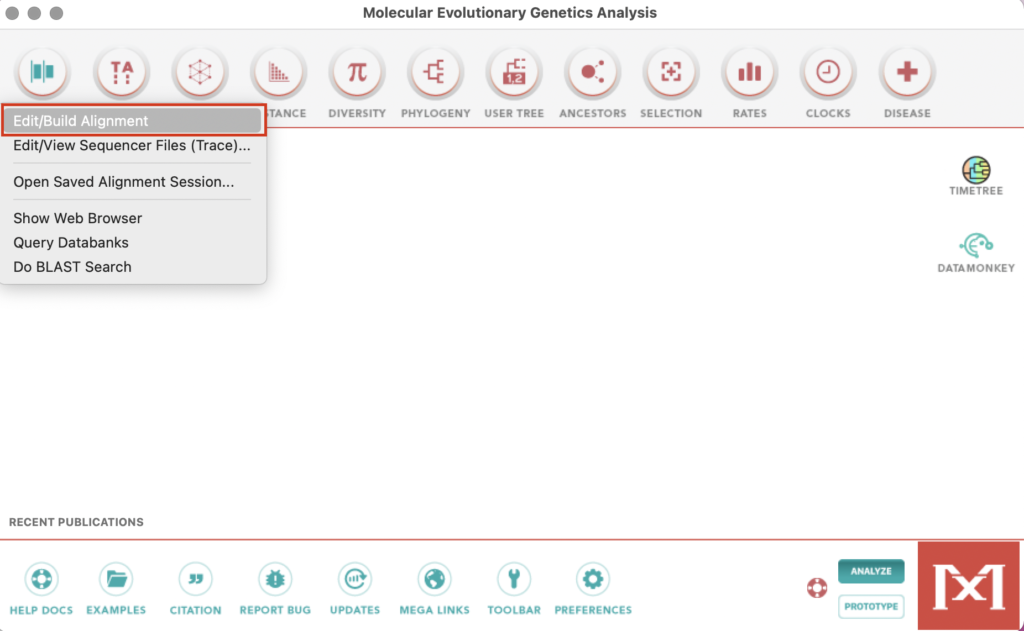1024x631 pixels.
Task: Open the Ancestors analysis icon
Action: coord(592,72)
